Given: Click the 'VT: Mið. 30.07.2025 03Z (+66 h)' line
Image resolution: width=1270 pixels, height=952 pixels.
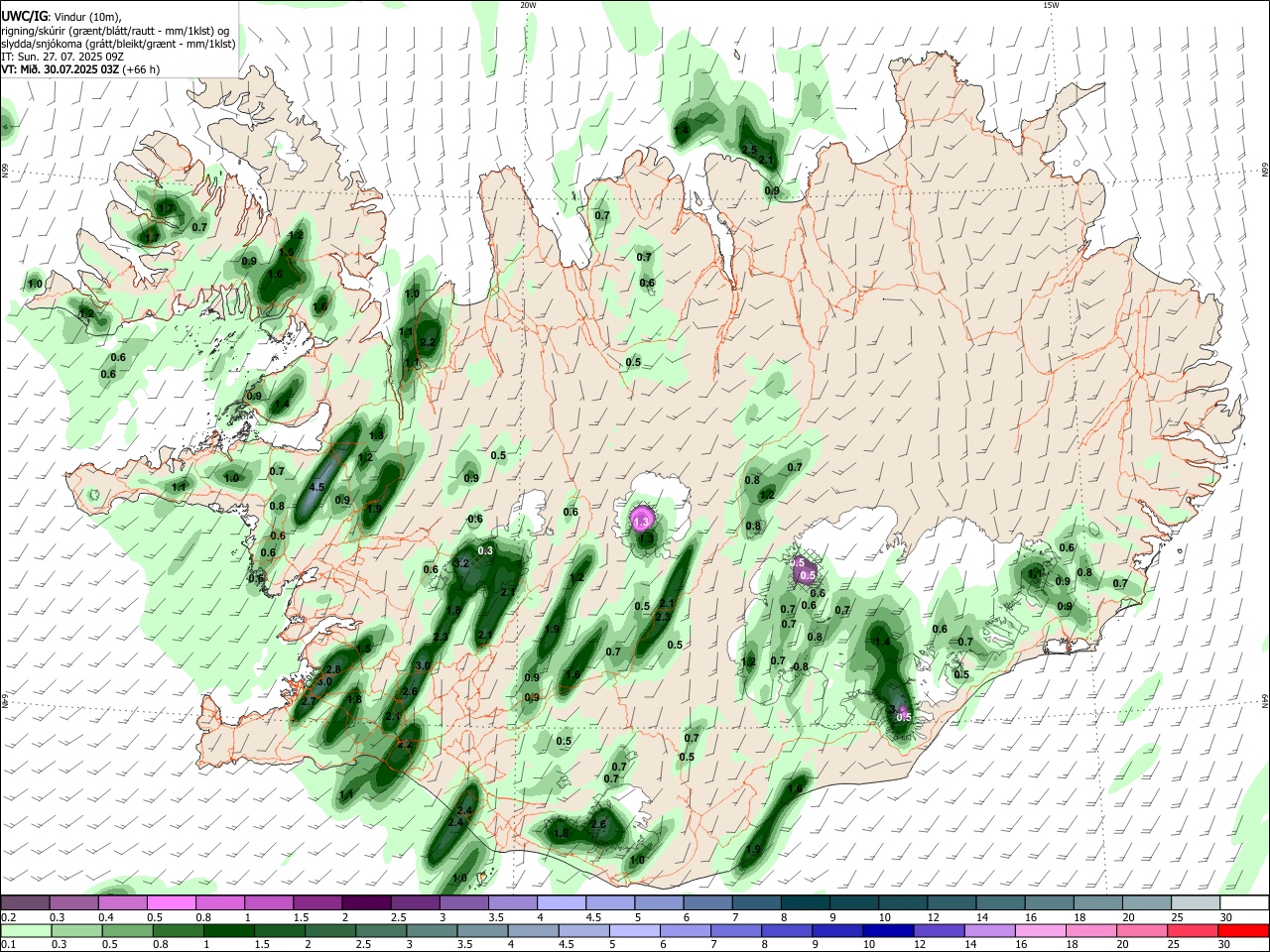Looking at the screenshot, I should point(80,69).
